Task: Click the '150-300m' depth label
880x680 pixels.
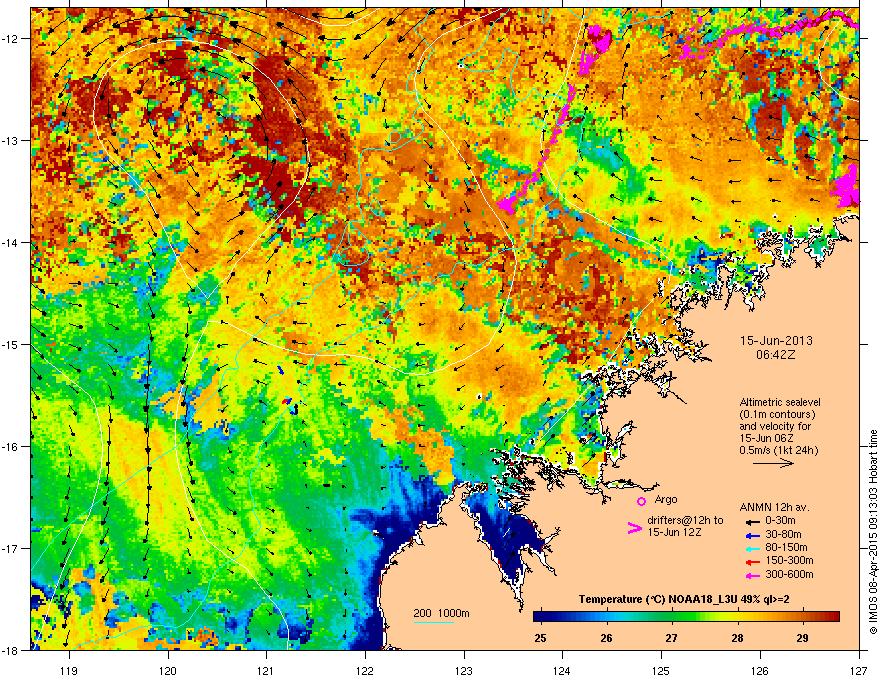Action: tap(789, 560)
